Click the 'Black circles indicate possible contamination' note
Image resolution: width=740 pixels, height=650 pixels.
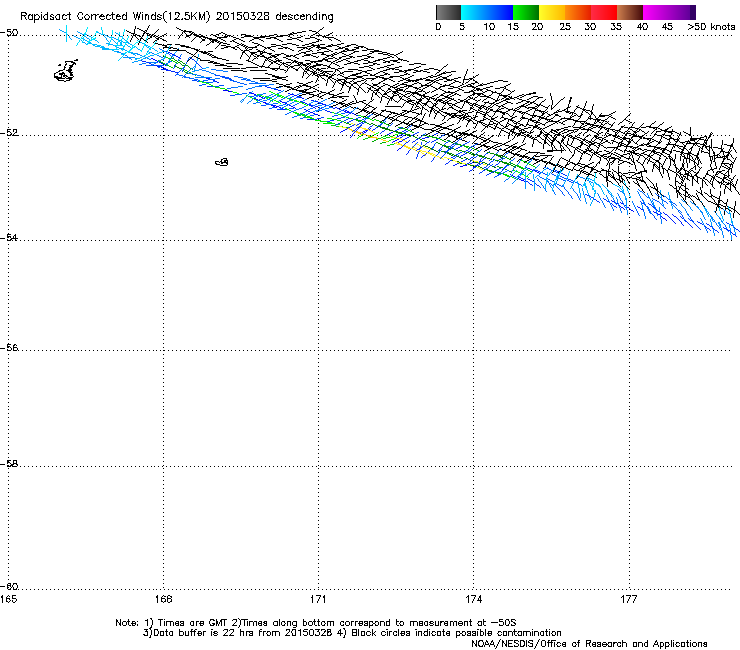click(x=456, y=633)
